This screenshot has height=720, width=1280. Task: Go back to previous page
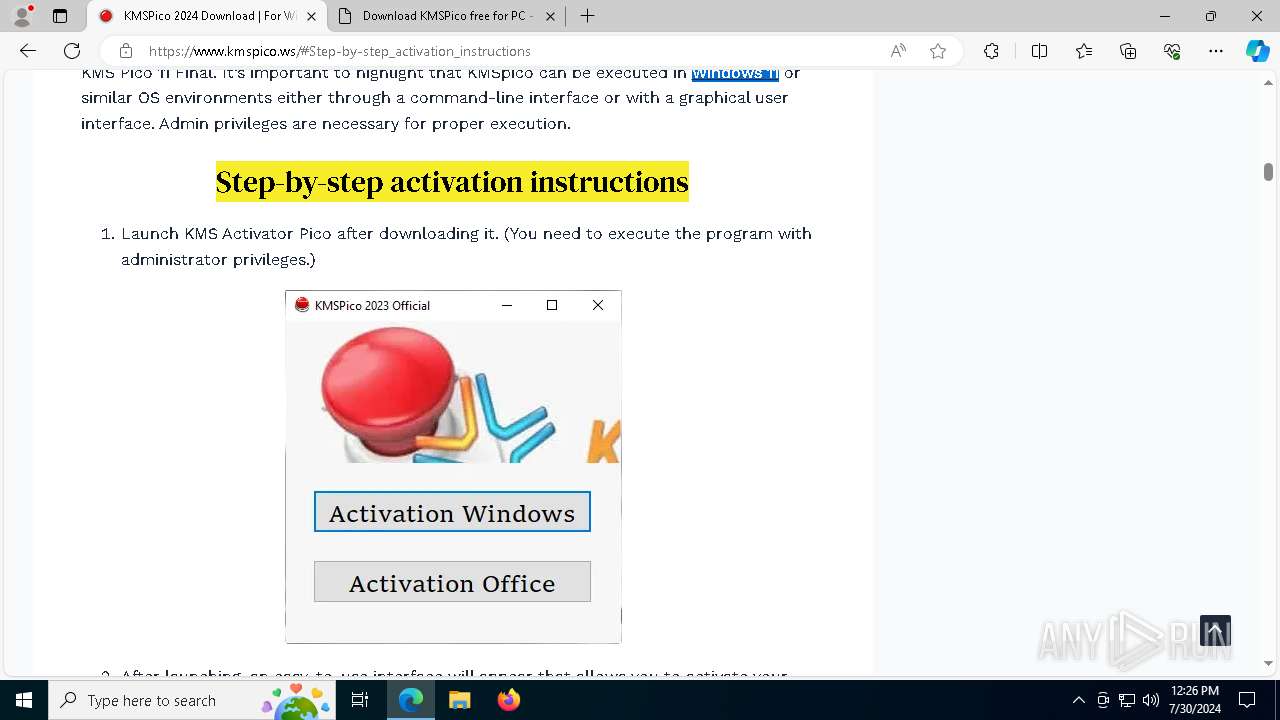point(28,51)
